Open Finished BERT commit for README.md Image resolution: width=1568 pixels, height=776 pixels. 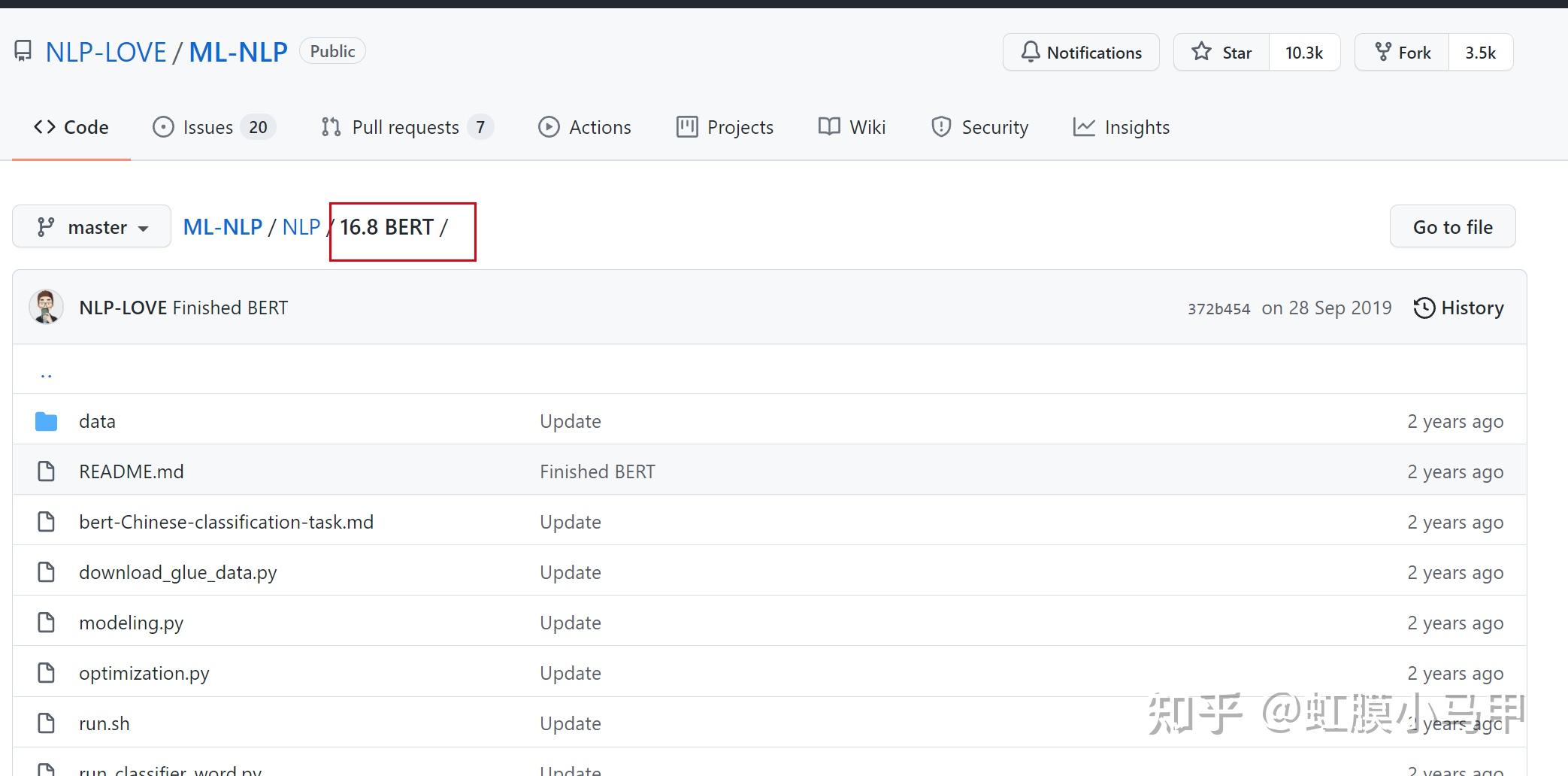[598, 471]
